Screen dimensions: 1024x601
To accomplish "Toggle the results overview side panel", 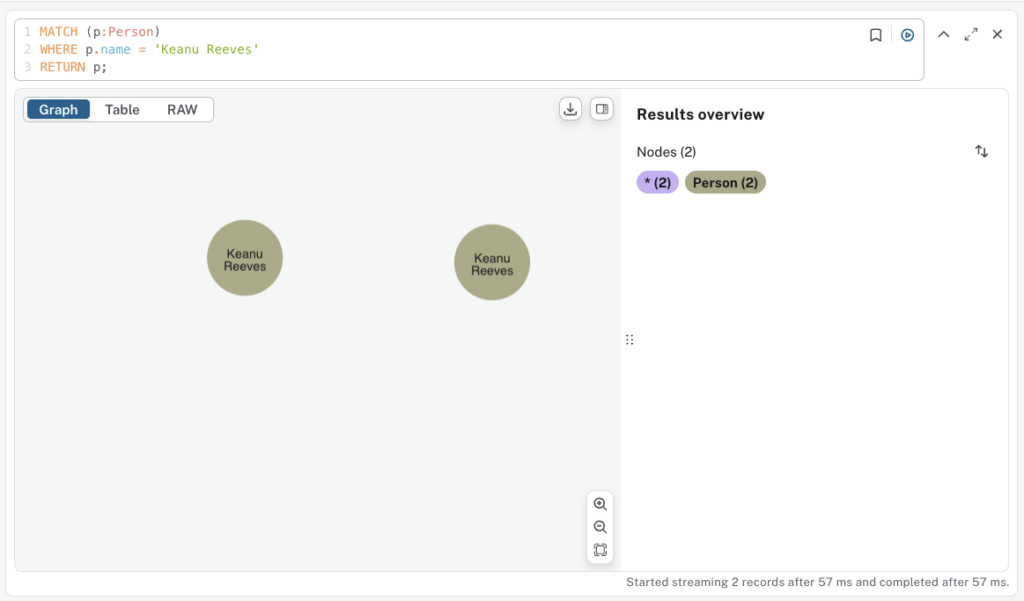I will [601, 109].
